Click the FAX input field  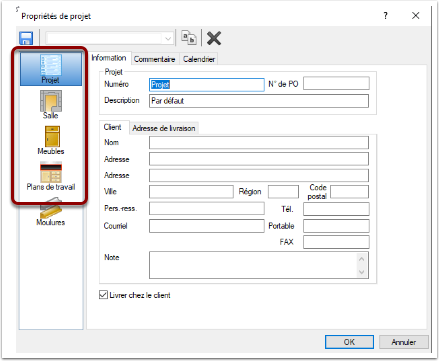point(336,242)
